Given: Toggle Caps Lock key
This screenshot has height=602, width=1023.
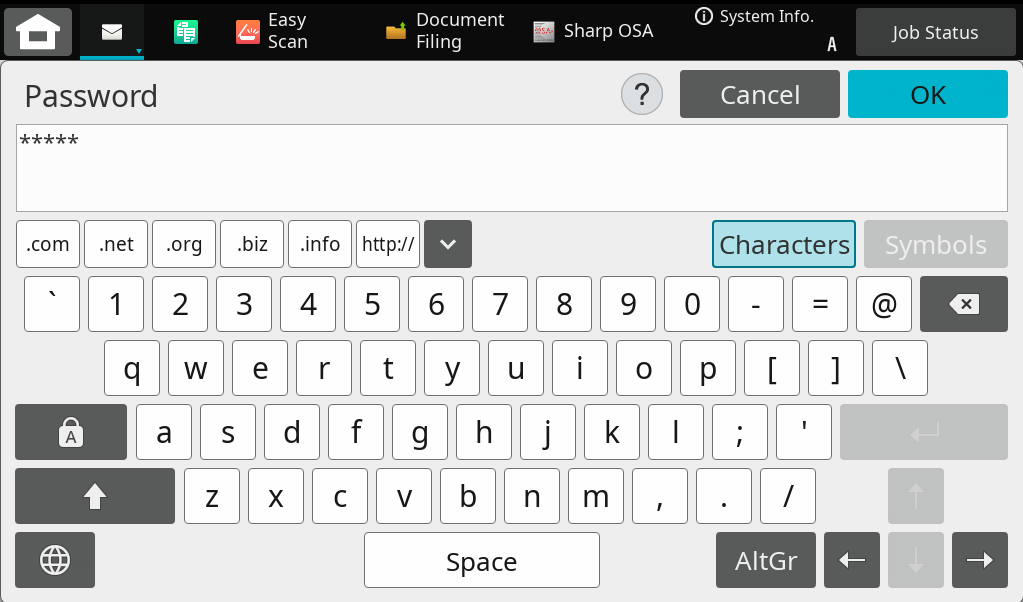Looking at the screenshot, I should tap(71, 432).
